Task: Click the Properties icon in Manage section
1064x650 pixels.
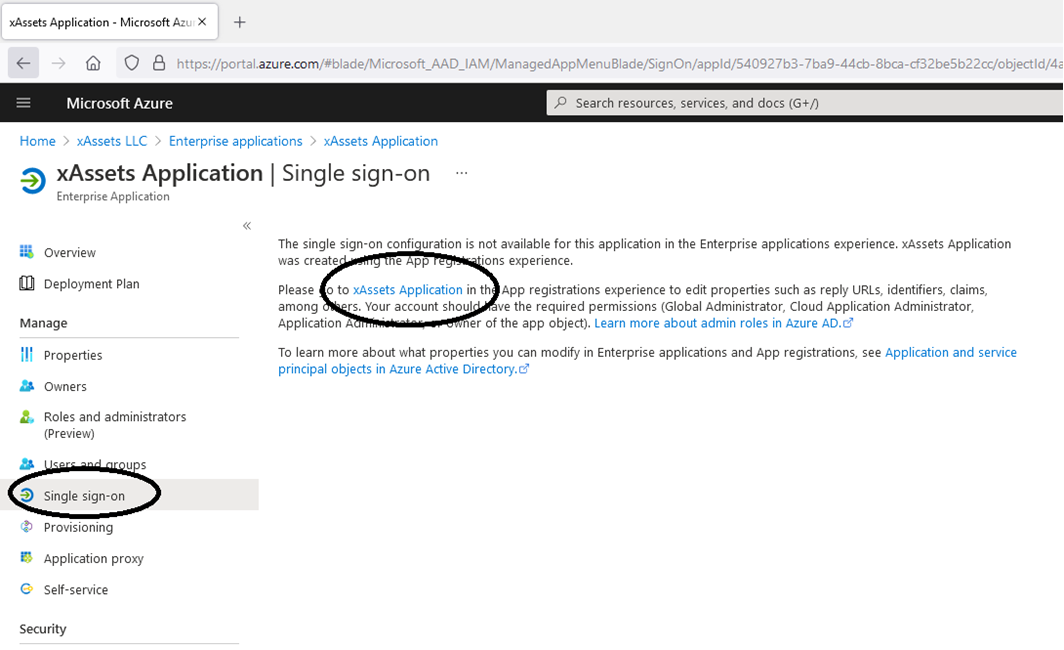Action: (x=27, y=355)
